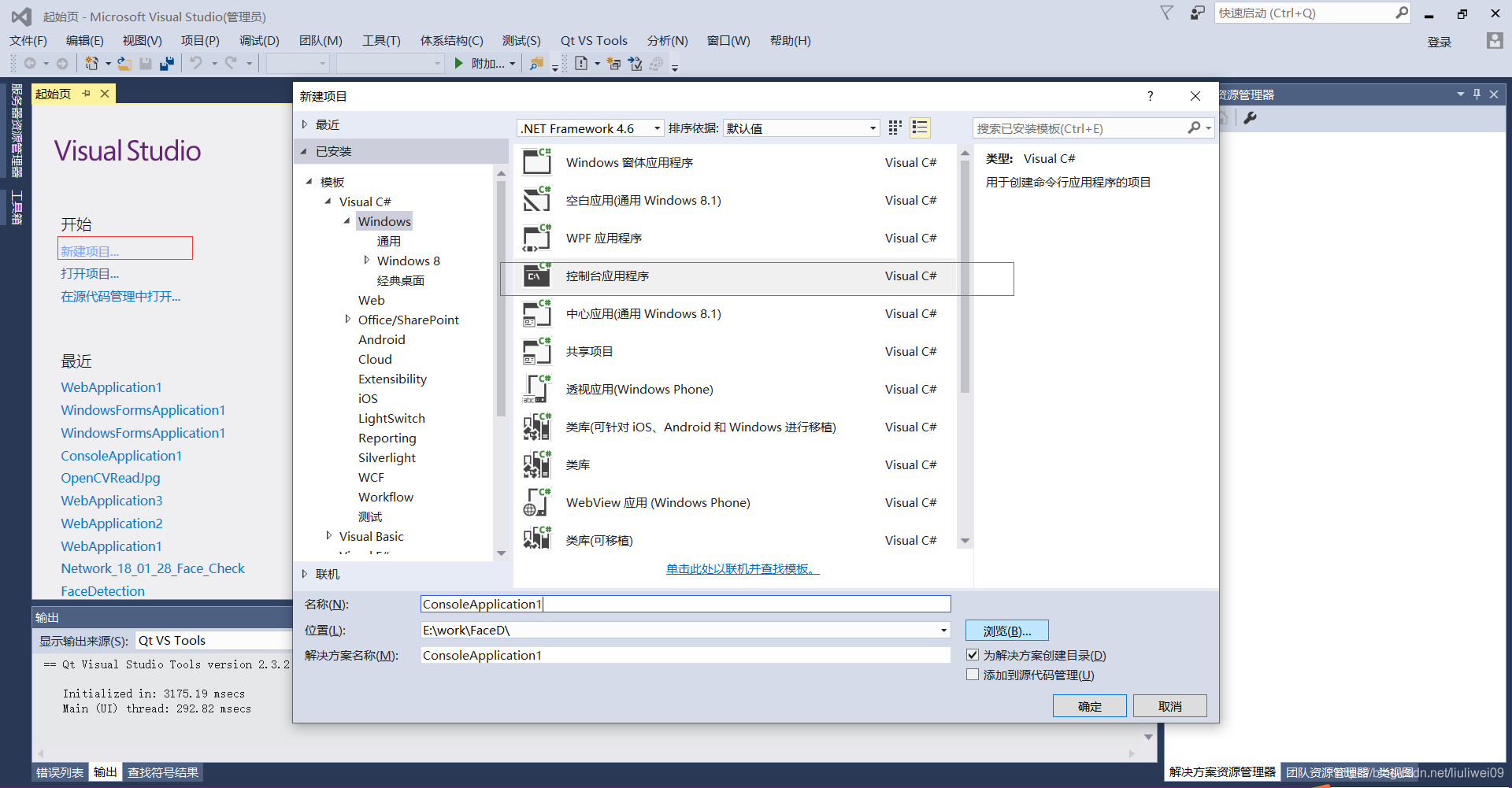Viewport: 1512px width, 788px height.
Task: Switch to 错误列表 tab
Action: (x=60, y=772)
